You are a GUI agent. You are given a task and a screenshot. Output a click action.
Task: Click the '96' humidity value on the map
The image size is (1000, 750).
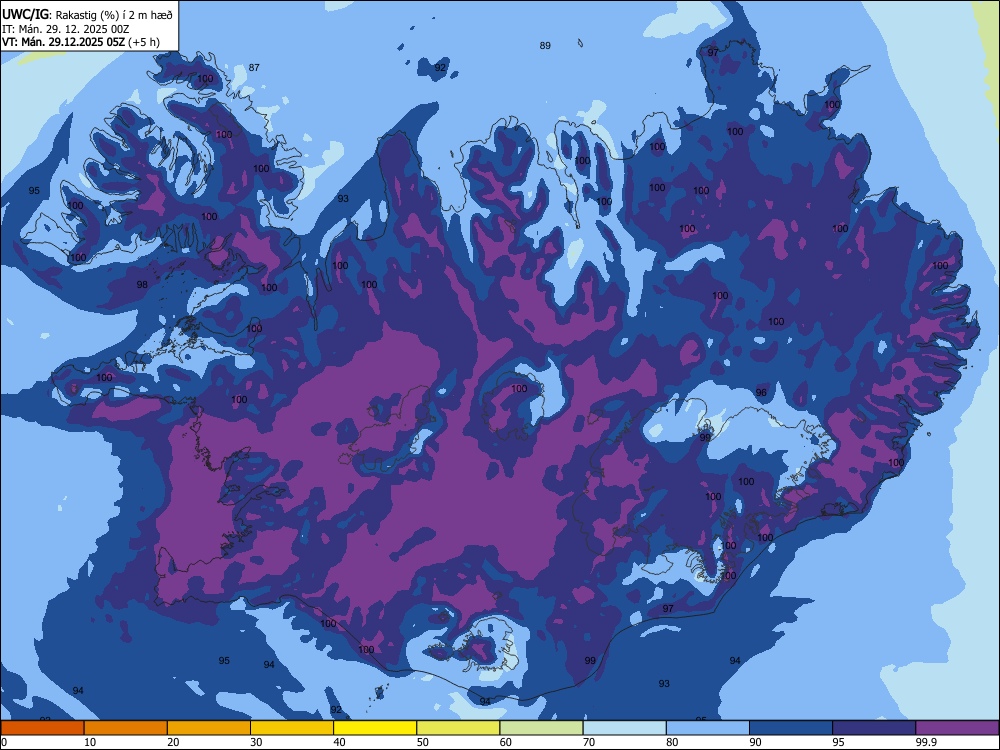click(x=761, y=392)
